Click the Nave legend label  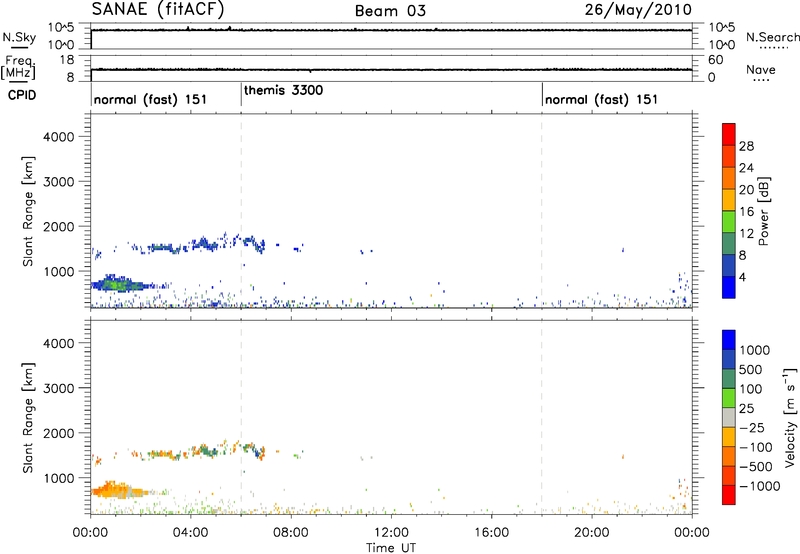(x=761, y=69)
